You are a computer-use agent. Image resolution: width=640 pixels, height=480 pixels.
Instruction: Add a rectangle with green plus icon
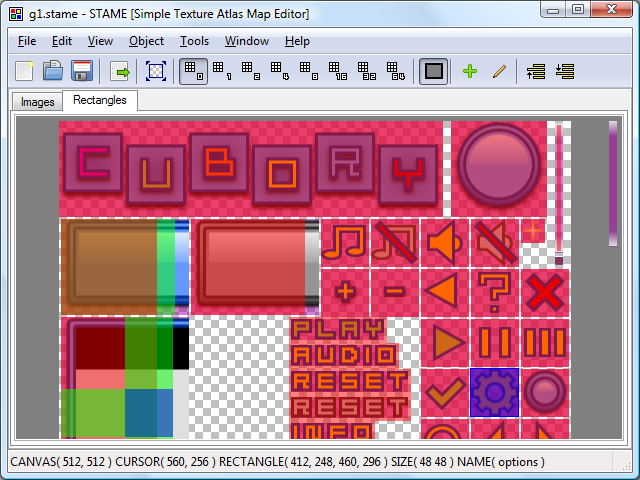click(x=470, y=71)
